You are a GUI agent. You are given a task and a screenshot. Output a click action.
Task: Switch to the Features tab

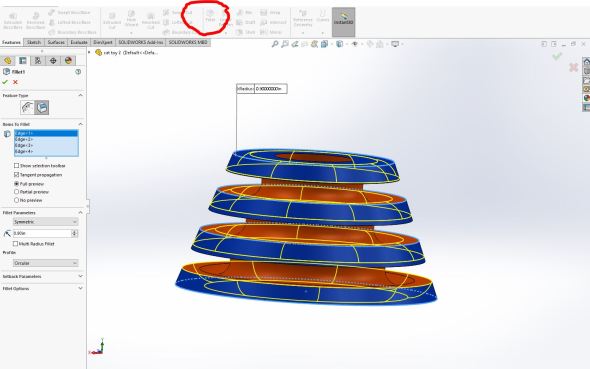point(11,43)
